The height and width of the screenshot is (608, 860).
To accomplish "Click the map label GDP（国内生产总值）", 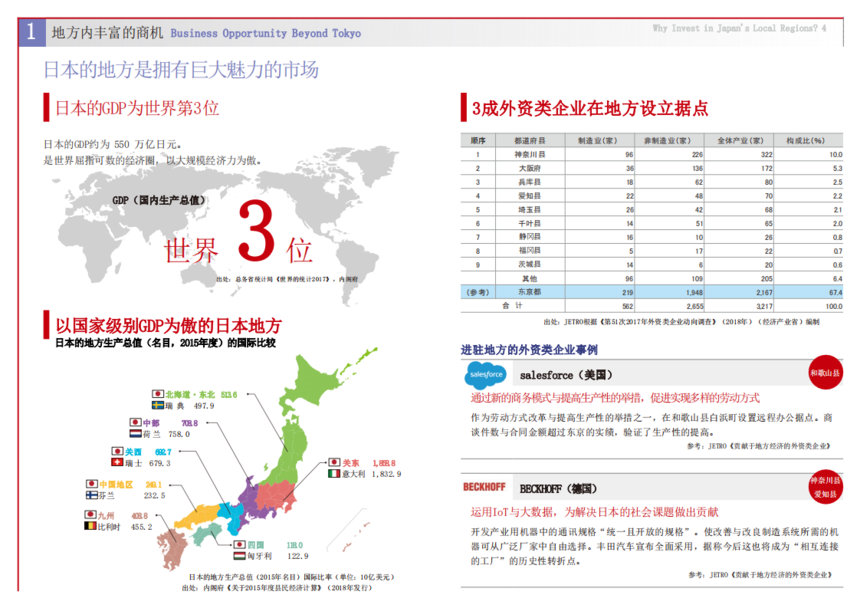I will 159,201.
